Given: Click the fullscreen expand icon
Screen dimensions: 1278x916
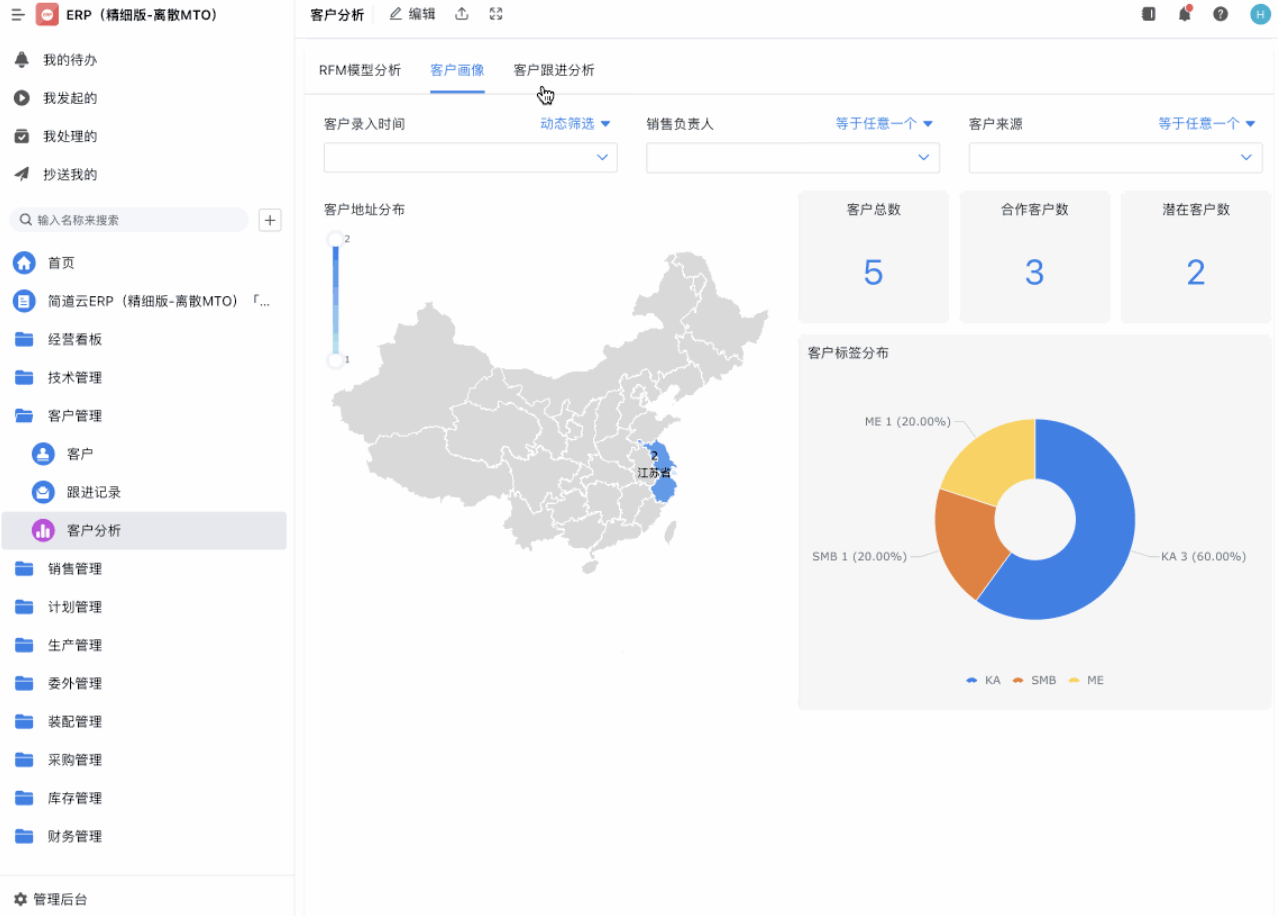Looking at the screenshot, I should point(496,14).
